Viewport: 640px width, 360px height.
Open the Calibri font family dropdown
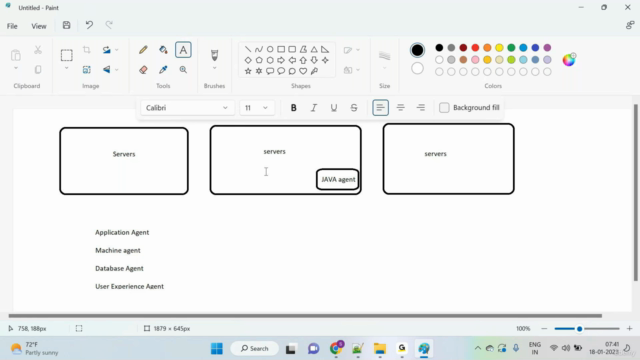pyautogui.click(x=187, y=108)
